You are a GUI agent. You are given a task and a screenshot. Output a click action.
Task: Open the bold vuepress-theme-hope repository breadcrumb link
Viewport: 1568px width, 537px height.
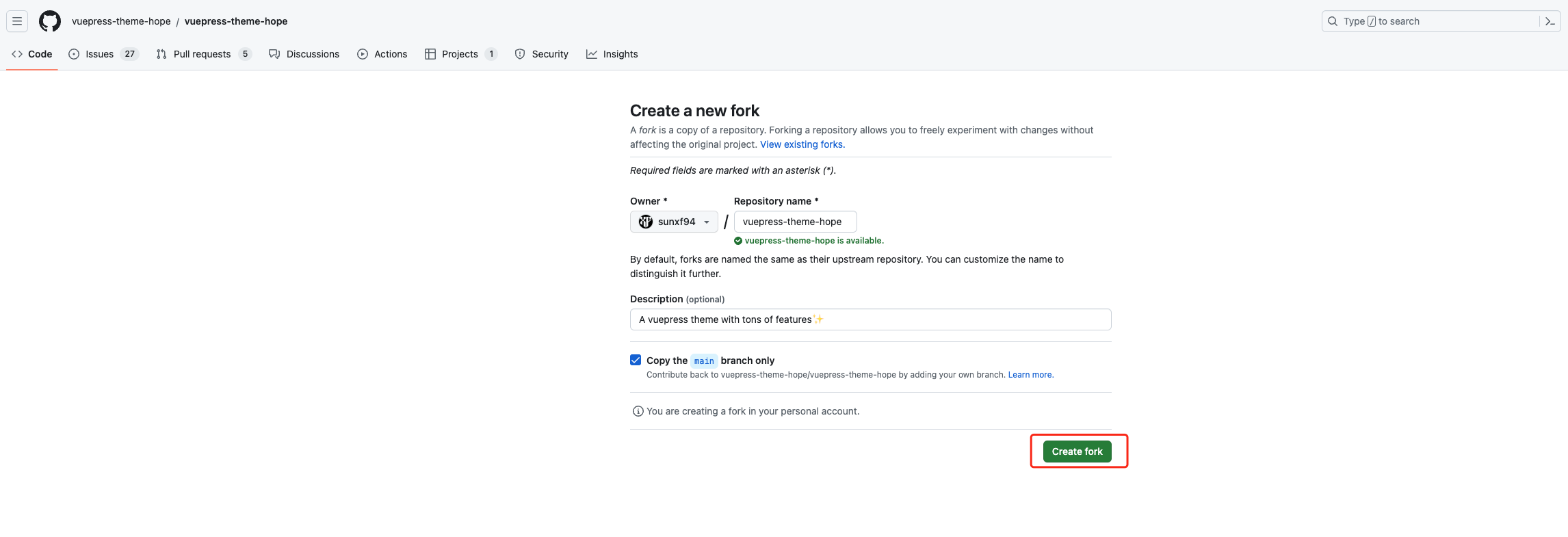pyautogui.click(x=236, y=21)
